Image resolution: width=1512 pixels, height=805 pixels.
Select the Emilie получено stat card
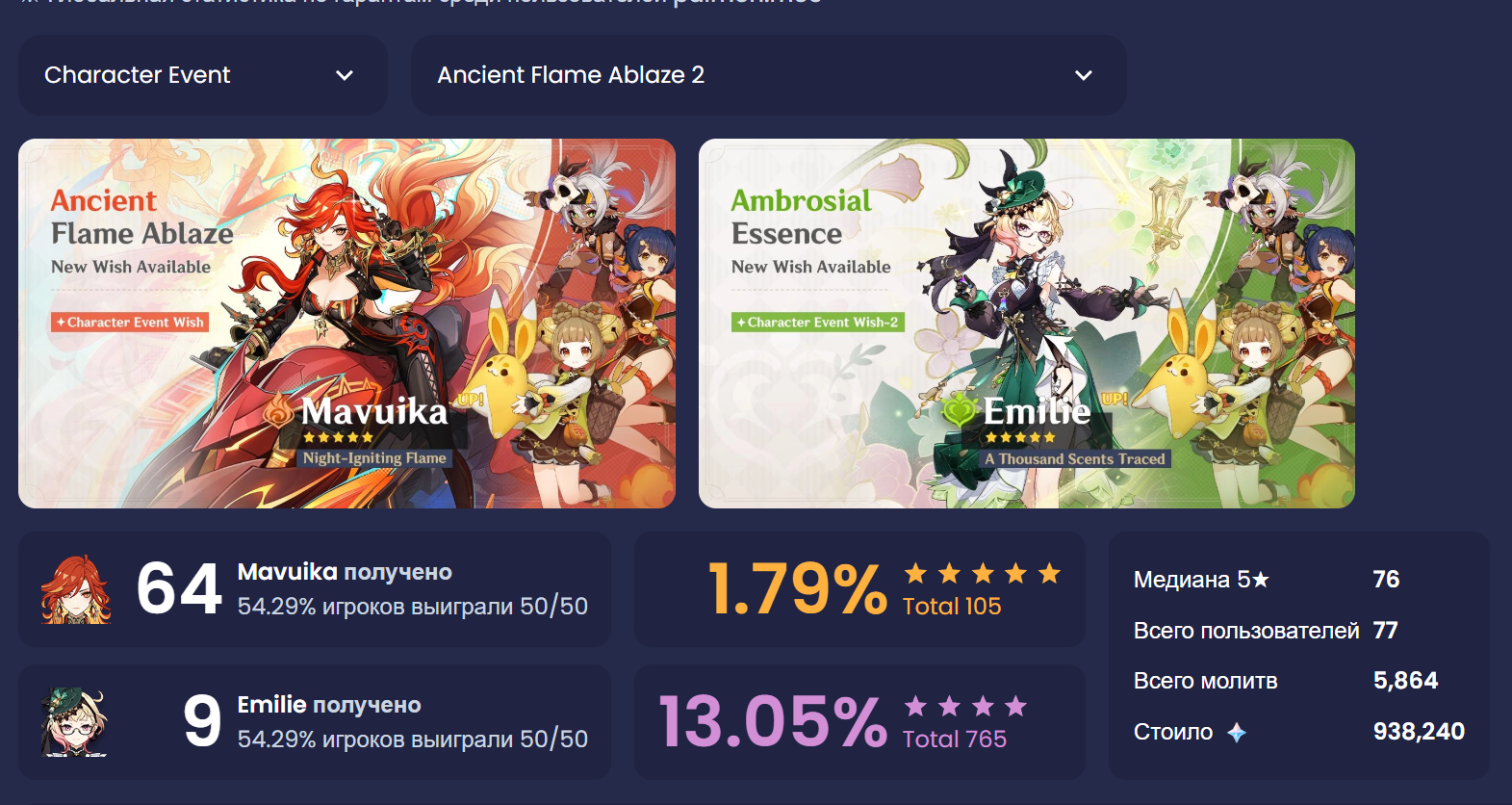(315, 722)
